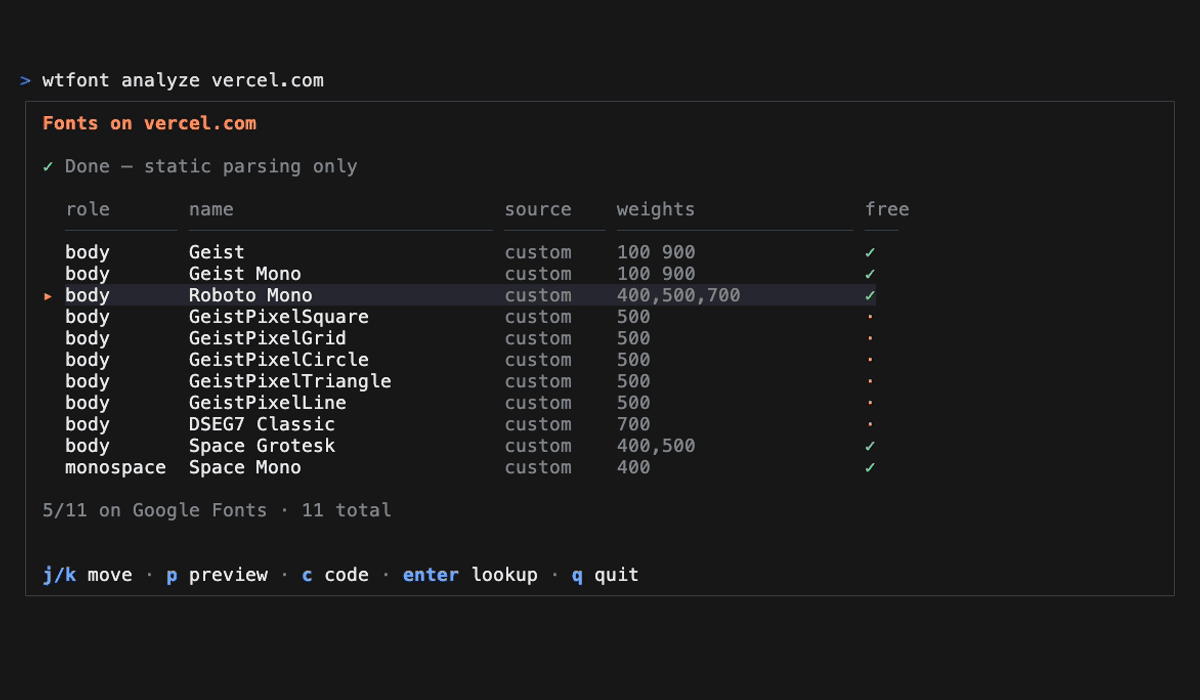Select the GeistPixelCircle font name
This screenshot has height=700, width=1200.
279,360
